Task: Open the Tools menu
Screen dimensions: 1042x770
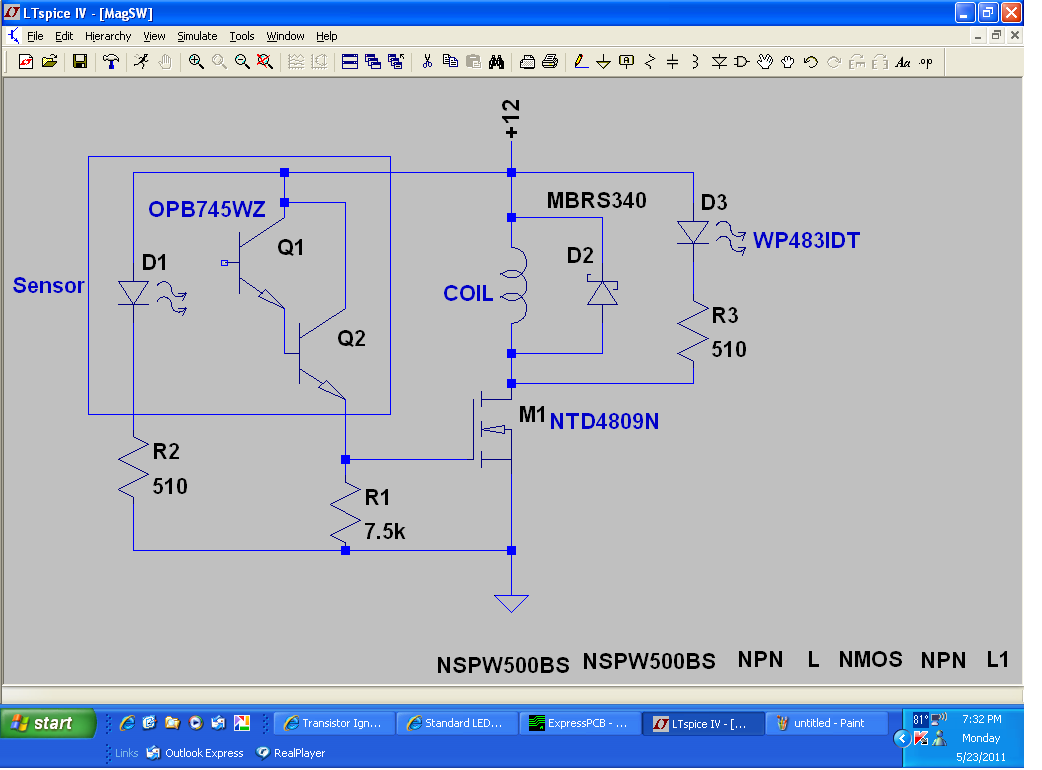Action: click(x=242, y=36)
